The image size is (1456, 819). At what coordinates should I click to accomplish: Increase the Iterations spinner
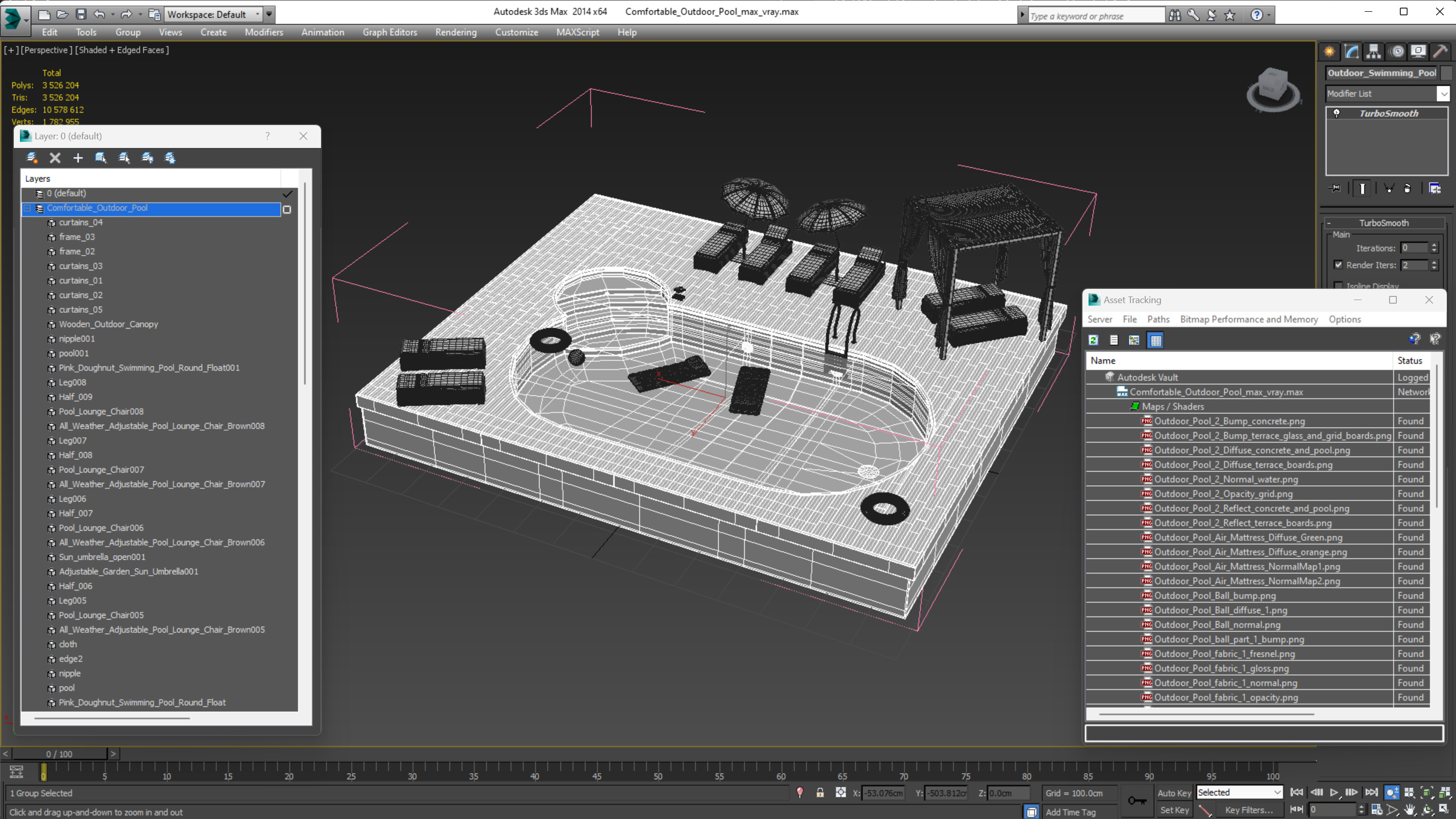pos(1435,245)
